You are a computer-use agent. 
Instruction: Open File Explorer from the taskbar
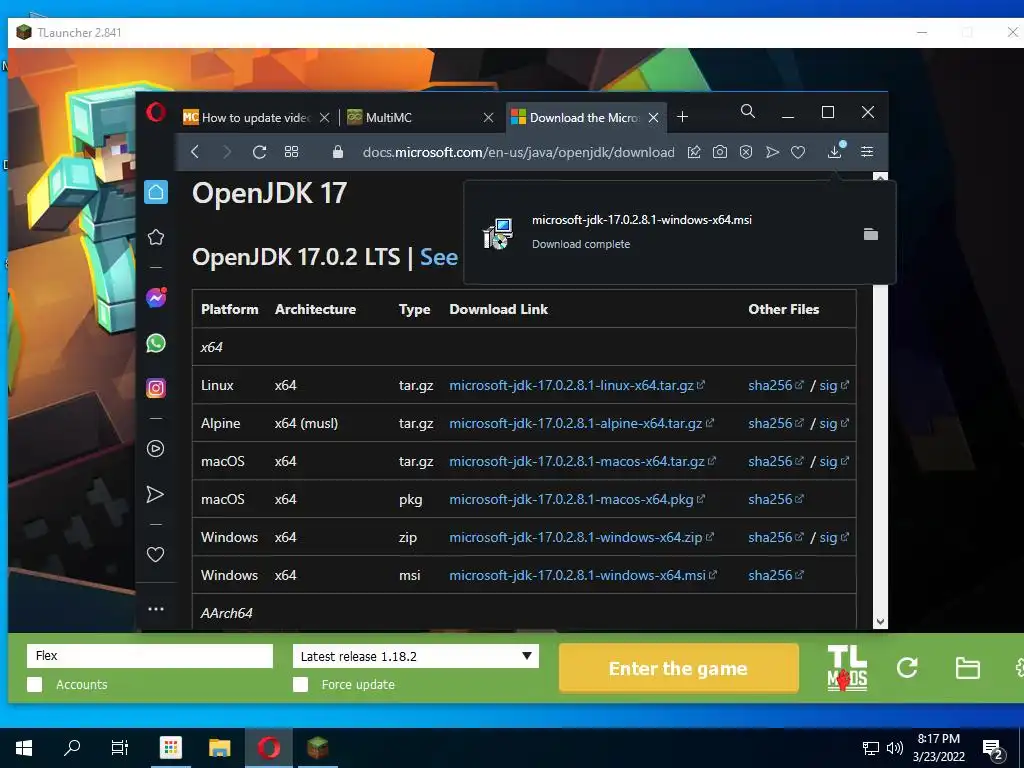point(219,747)
